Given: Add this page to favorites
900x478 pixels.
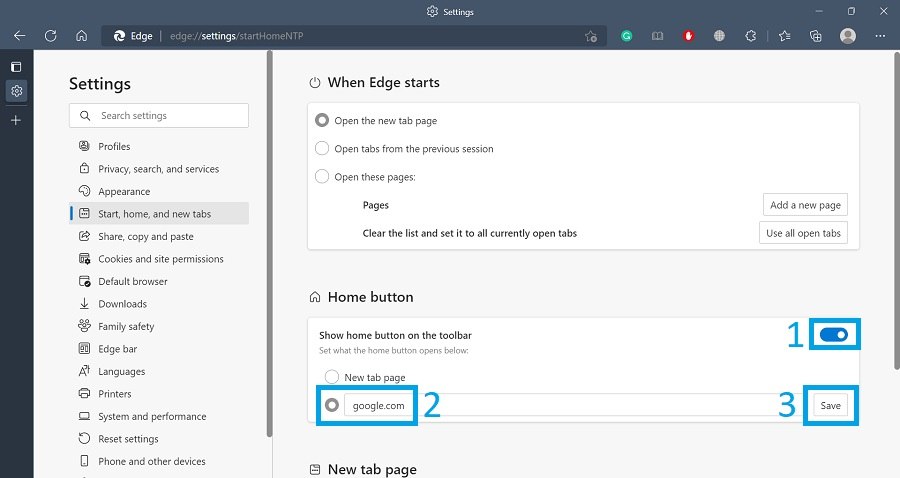Looking at the screenshot, I should tap(591, 36).
